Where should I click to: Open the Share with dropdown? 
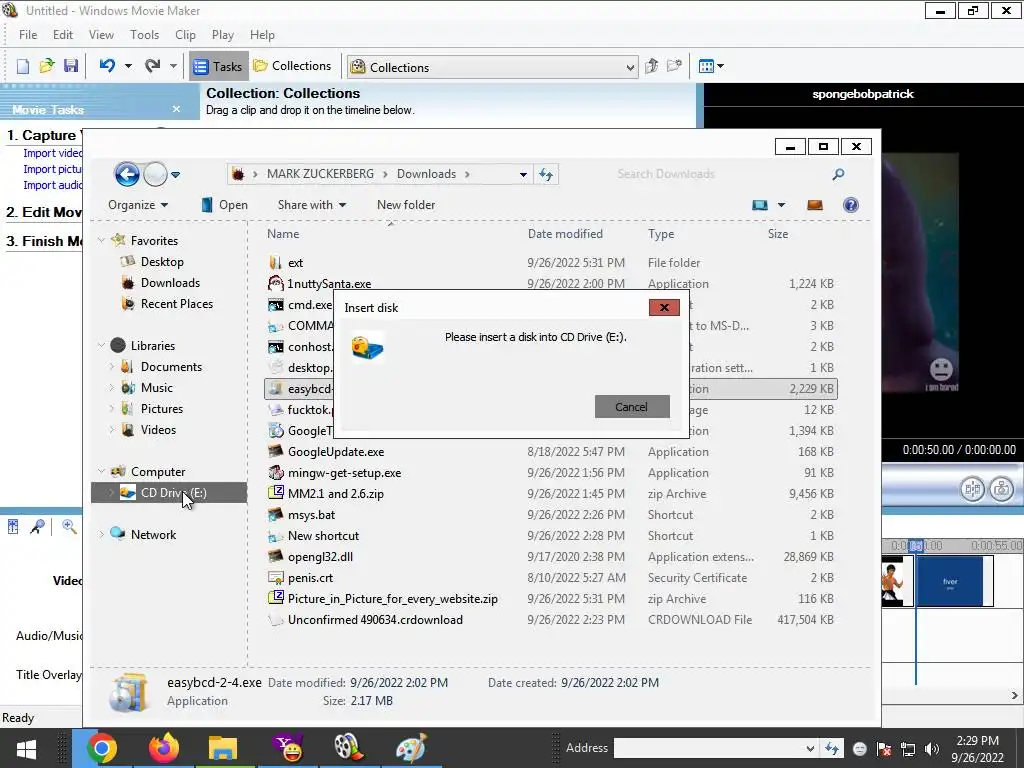coord(312,205)
